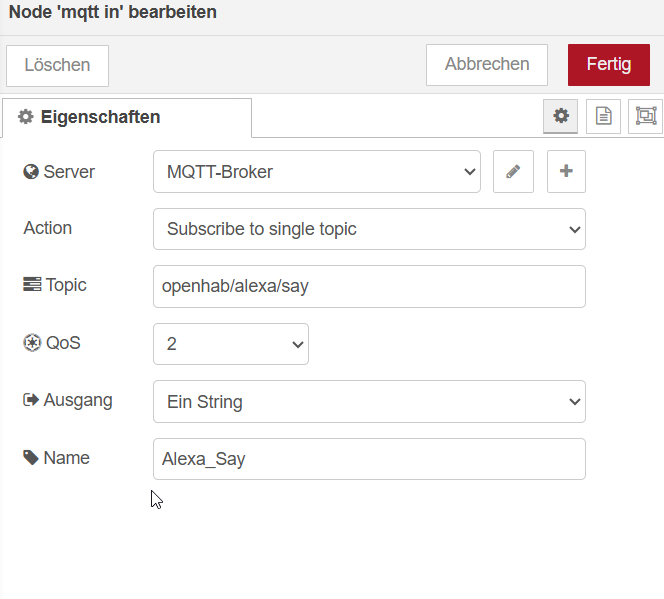This screenshot has width=664, height=599.
Task: Click the QoS icon next to the label
Action: coord(31,343)
